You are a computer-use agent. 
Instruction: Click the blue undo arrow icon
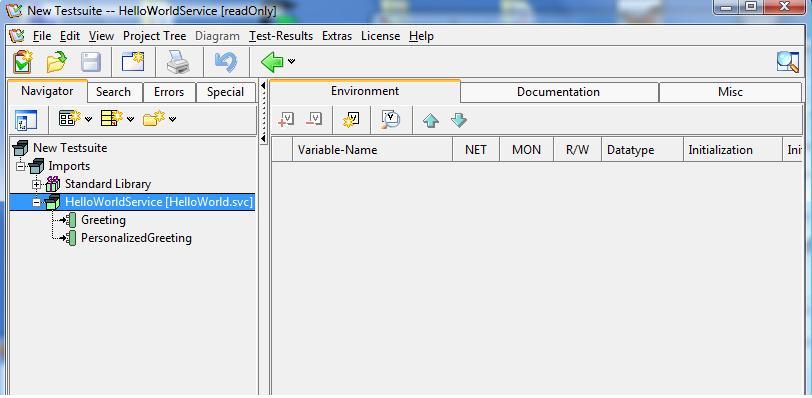click(x=226, y=62)
